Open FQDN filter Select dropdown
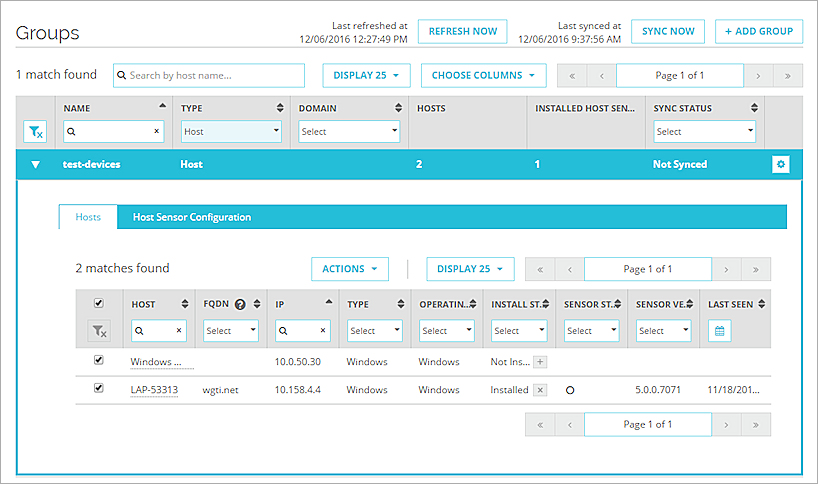The height and width of the screenshot is (484, 818). pyautogui.click(x=231, y=331)
